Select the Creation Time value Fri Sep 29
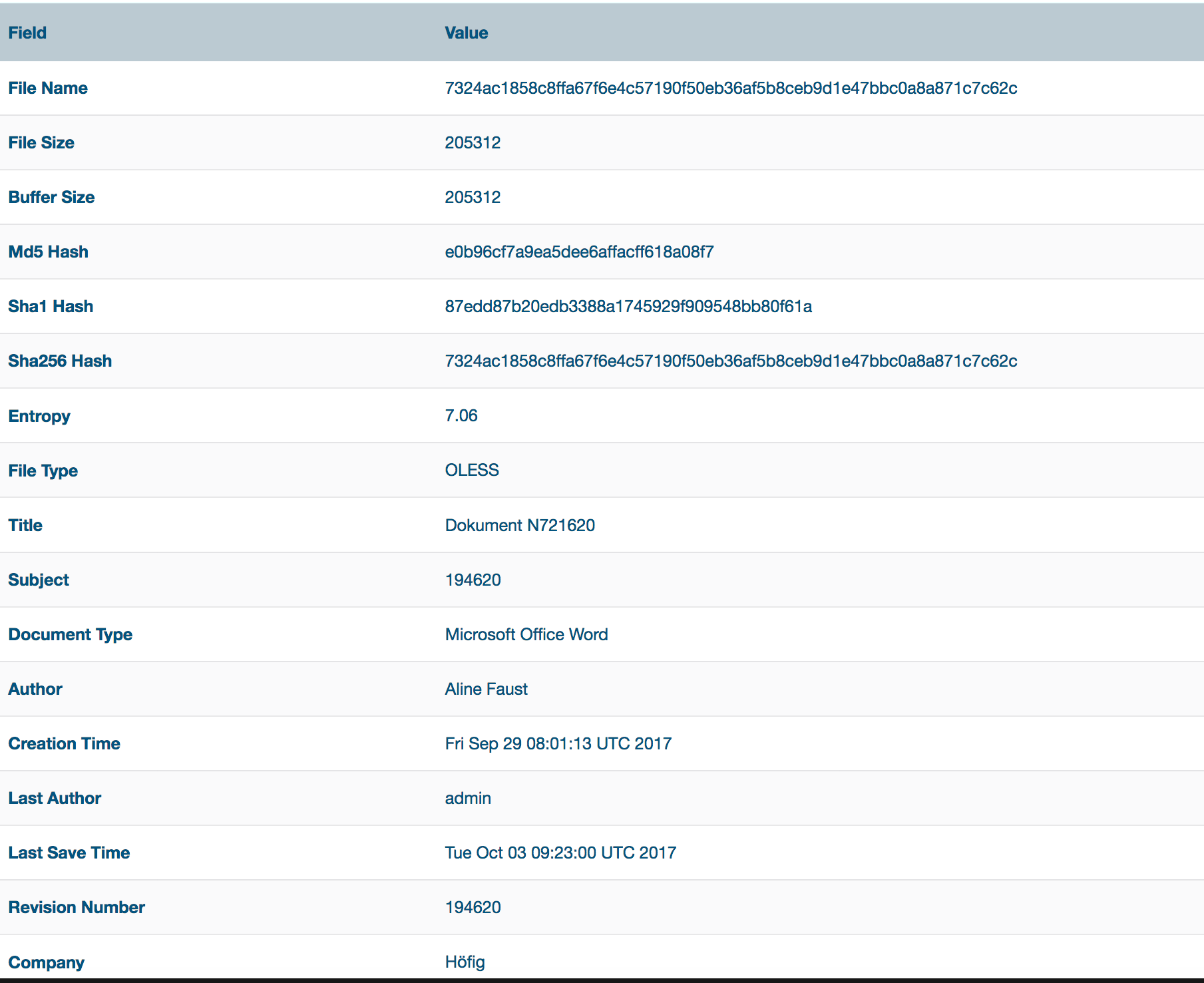Screen dimensions: 1204x983 point(558,743)
